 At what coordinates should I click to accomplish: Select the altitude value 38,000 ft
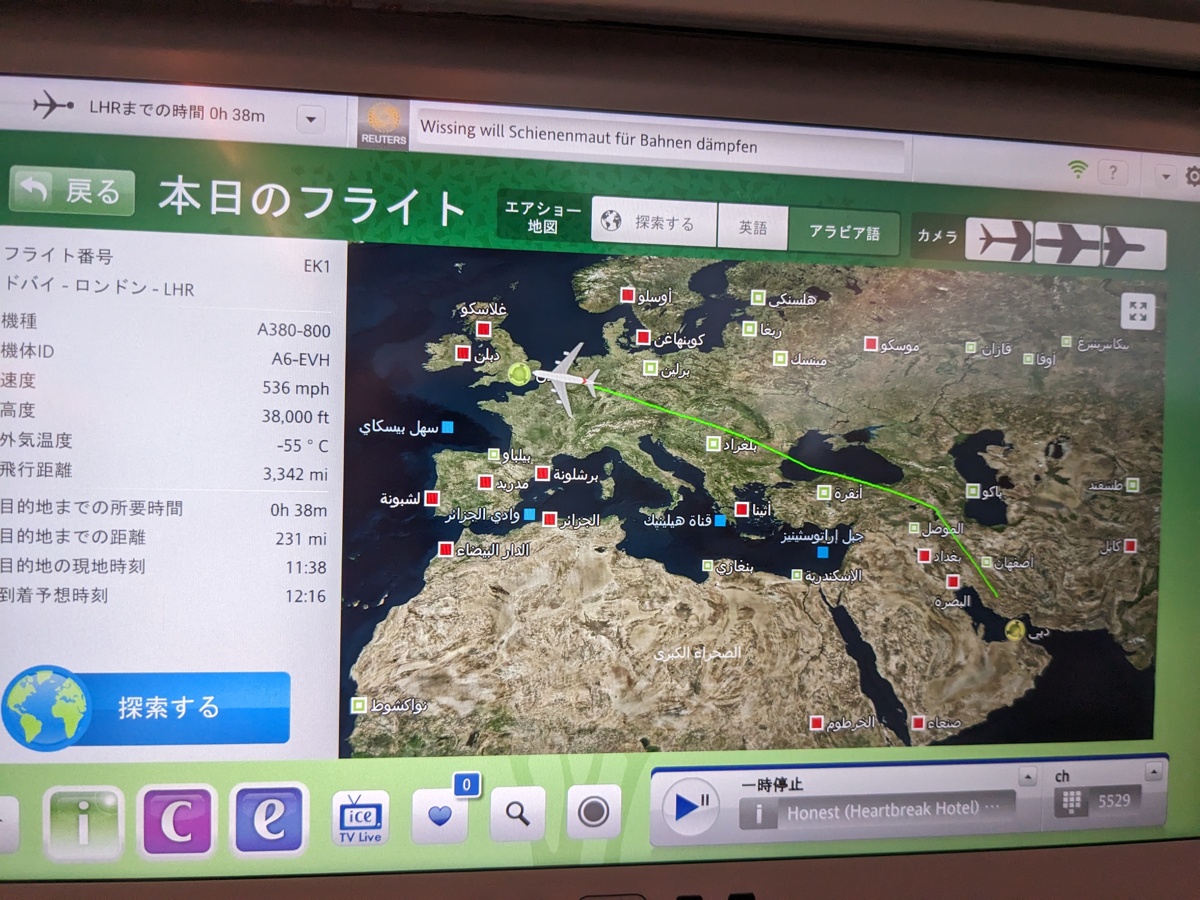(293, 416)
